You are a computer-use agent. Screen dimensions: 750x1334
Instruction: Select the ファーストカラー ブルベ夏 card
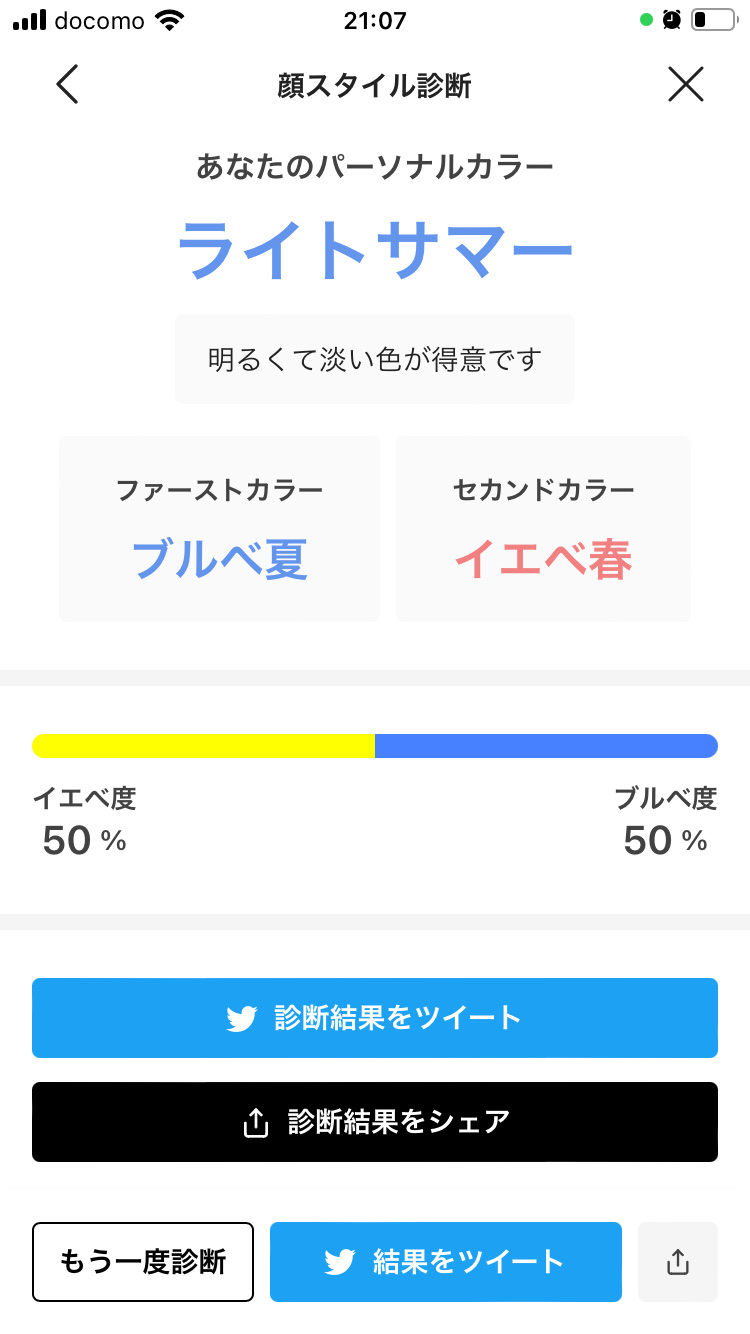pyautogui.click(x=219, y=529)
